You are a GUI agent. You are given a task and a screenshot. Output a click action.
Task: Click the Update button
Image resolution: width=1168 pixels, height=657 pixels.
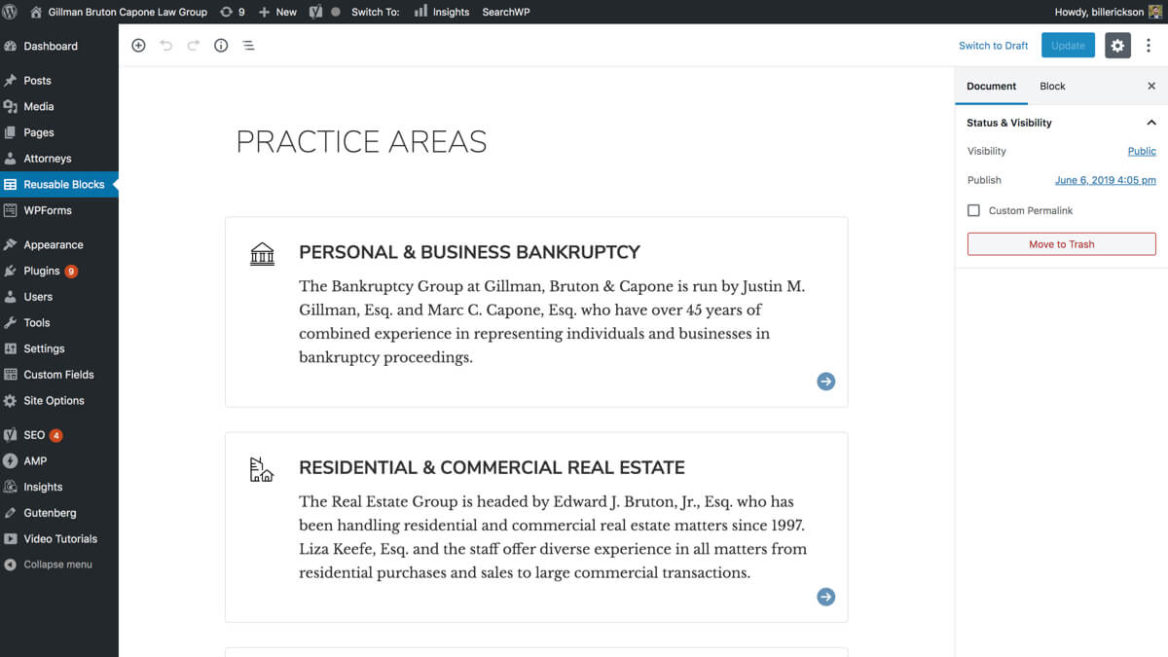pos(1068,45)
